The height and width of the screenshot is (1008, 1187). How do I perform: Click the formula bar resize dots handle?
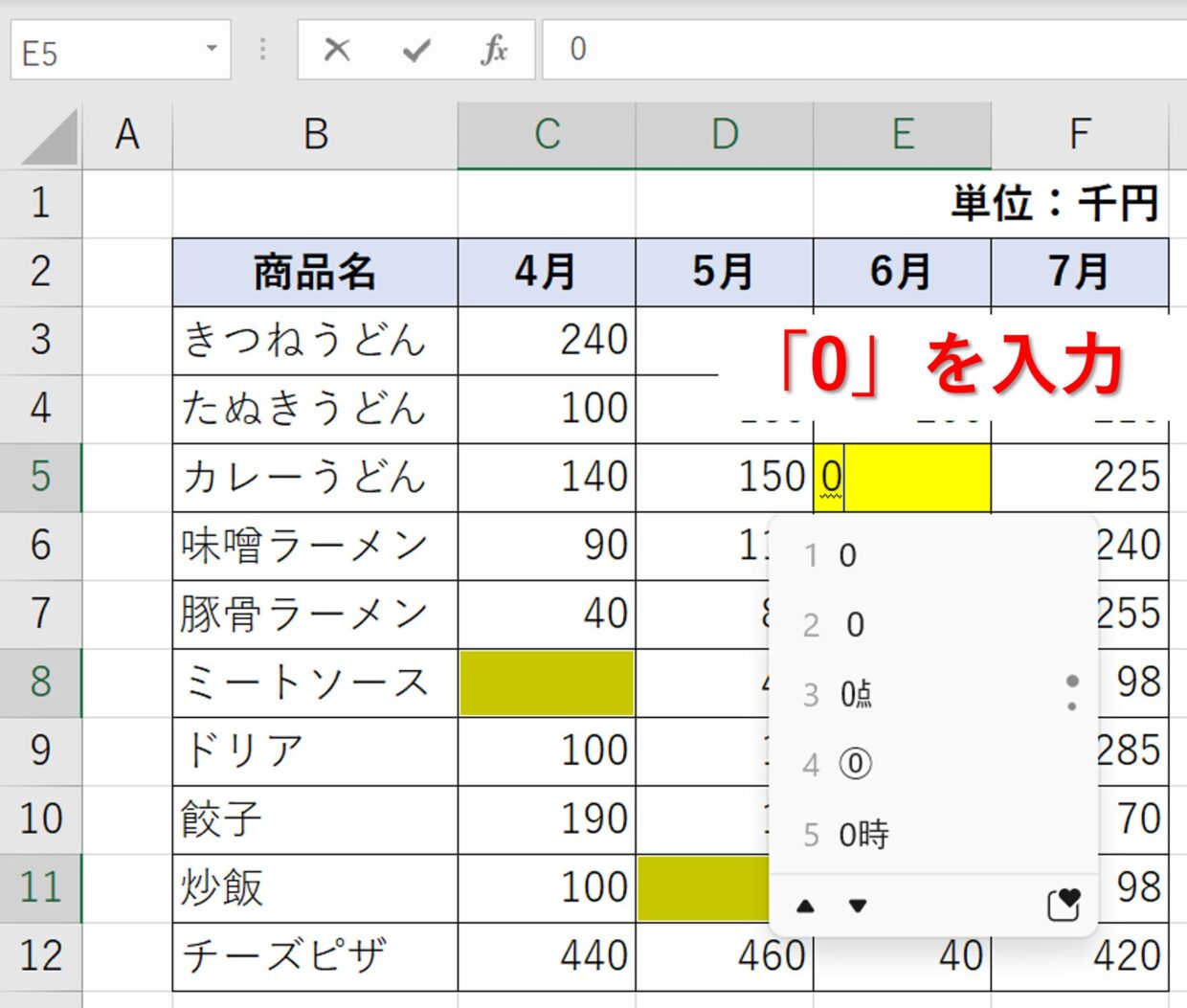pos(263,50)
